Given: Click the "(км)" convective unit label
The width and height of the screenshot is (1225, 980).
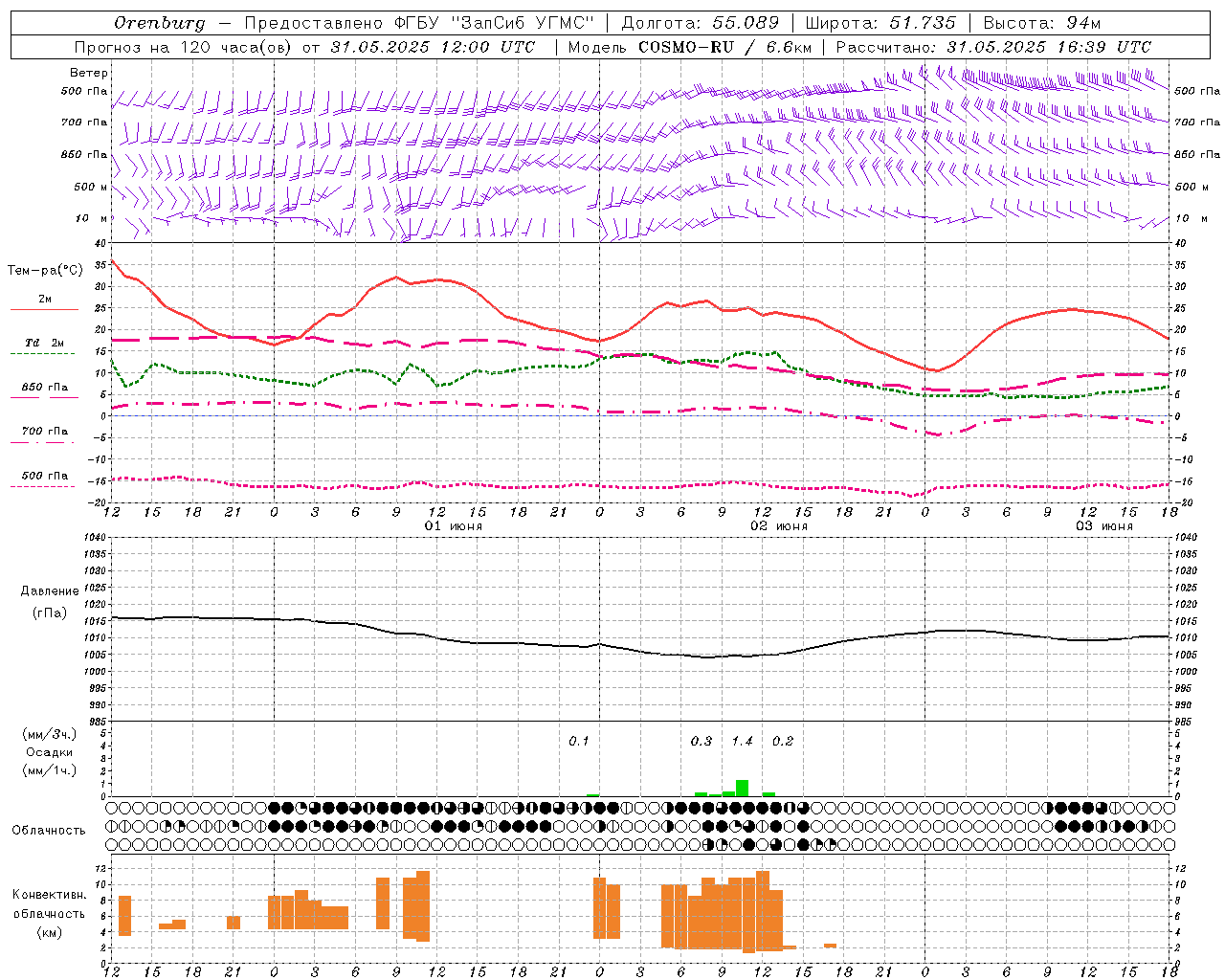Looking at the screenshot, I should (x=49, y=932).
